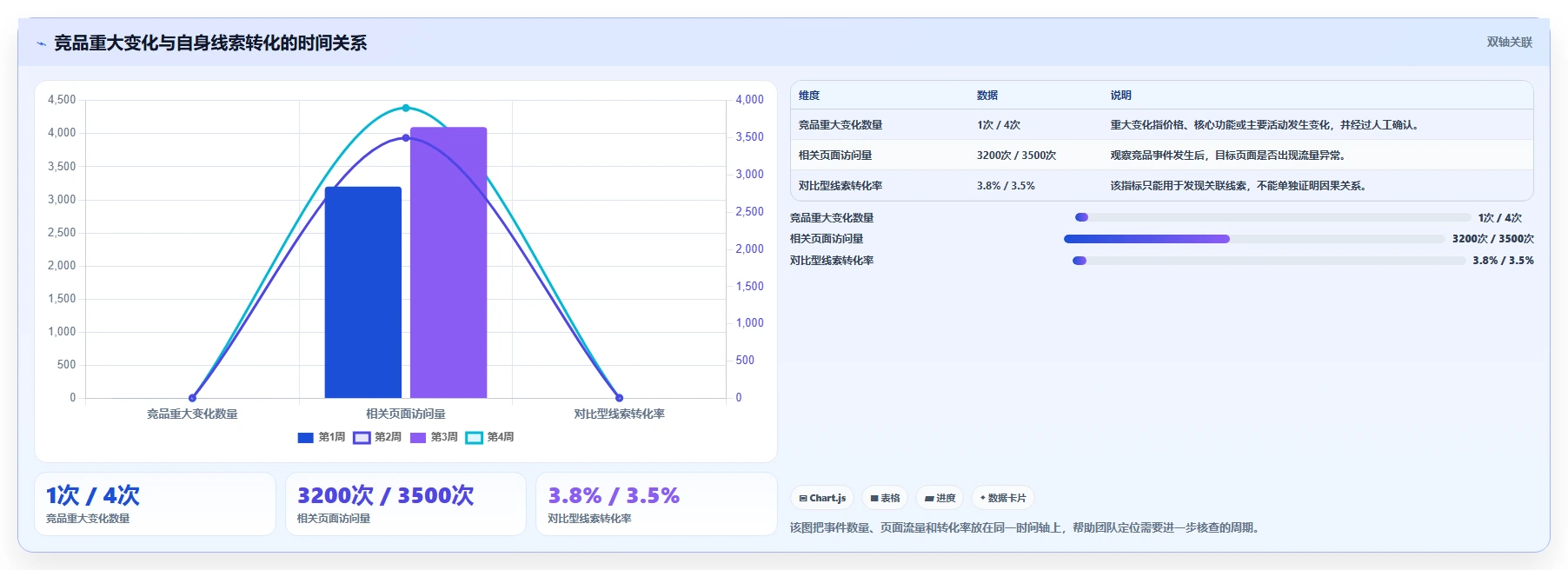Toggle the 第1周 legend entry
Viewport: 1568px width, 570px height.
(322, 437)
